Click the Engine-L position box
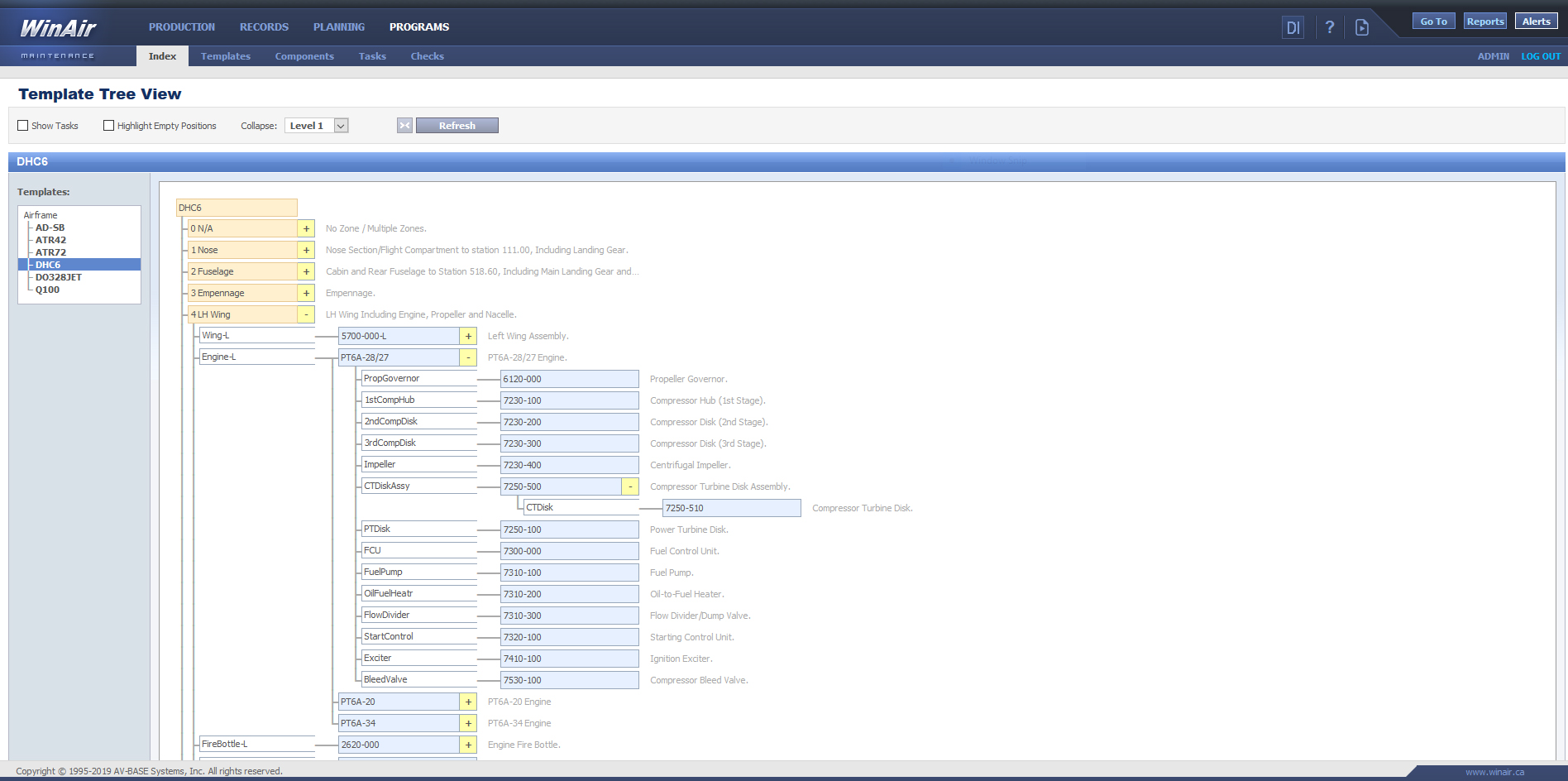1568x781 pixels. 257,357
